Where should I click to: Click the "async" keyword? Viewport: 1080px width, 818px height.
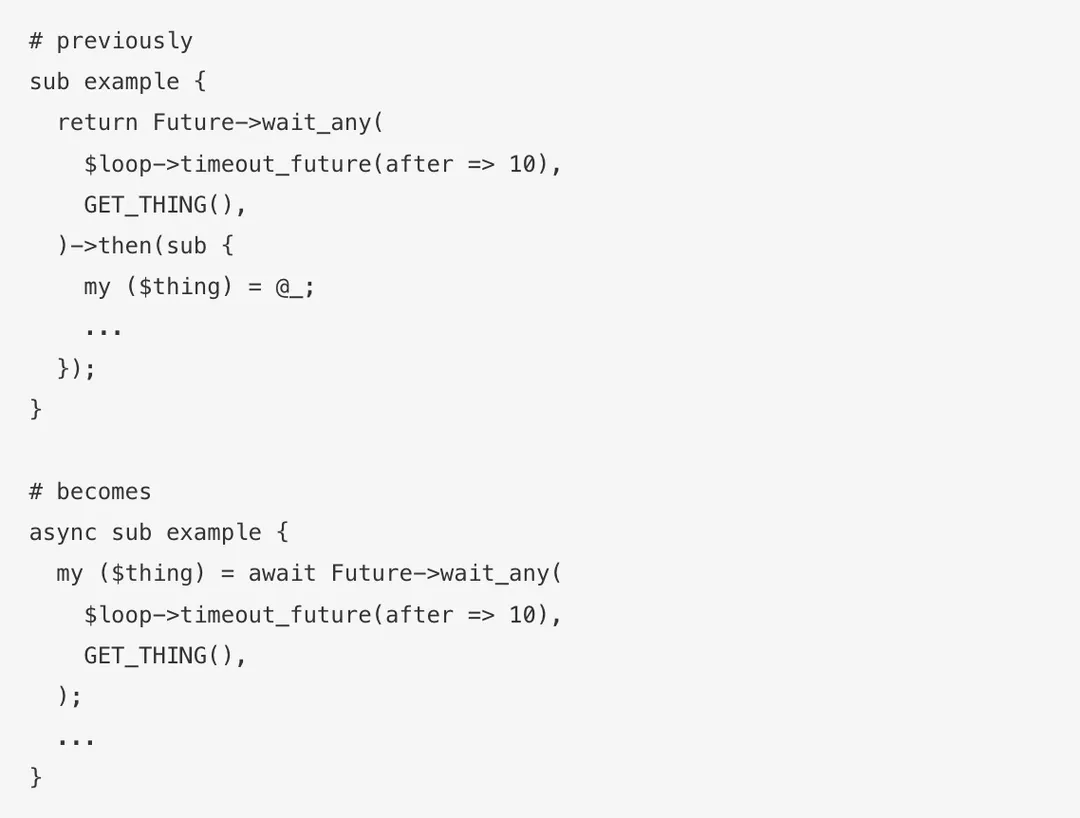(63, 532)
